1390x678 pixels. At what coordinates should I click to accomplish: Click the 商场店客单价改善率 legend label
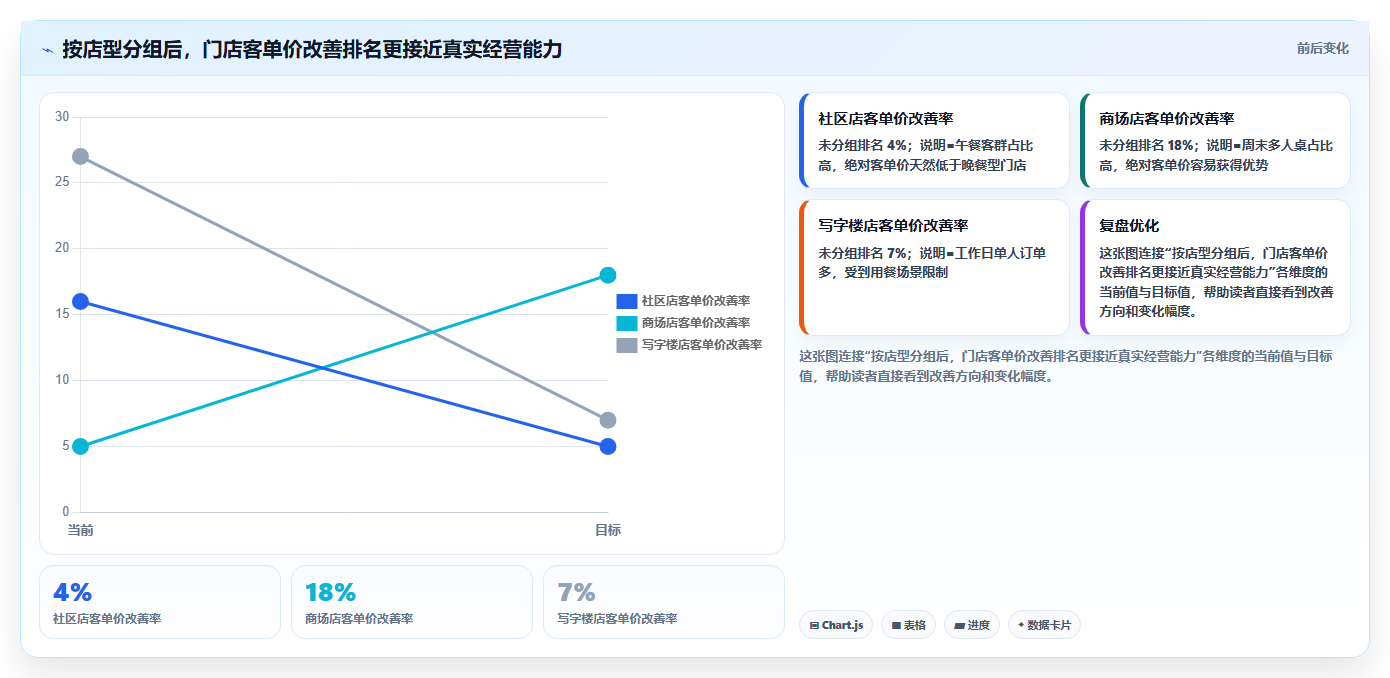pyautogui.click(x=696, y=323)
